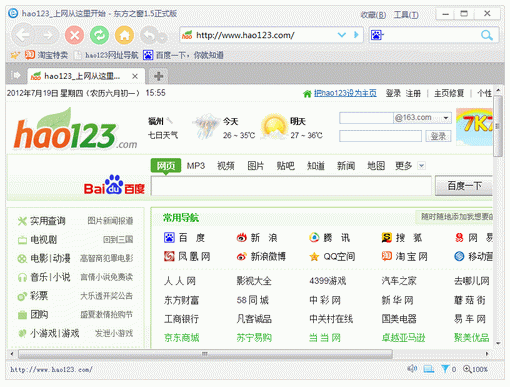Stop loading with the red X button
This screenshot has width=510, height=387.
point(74,35)
